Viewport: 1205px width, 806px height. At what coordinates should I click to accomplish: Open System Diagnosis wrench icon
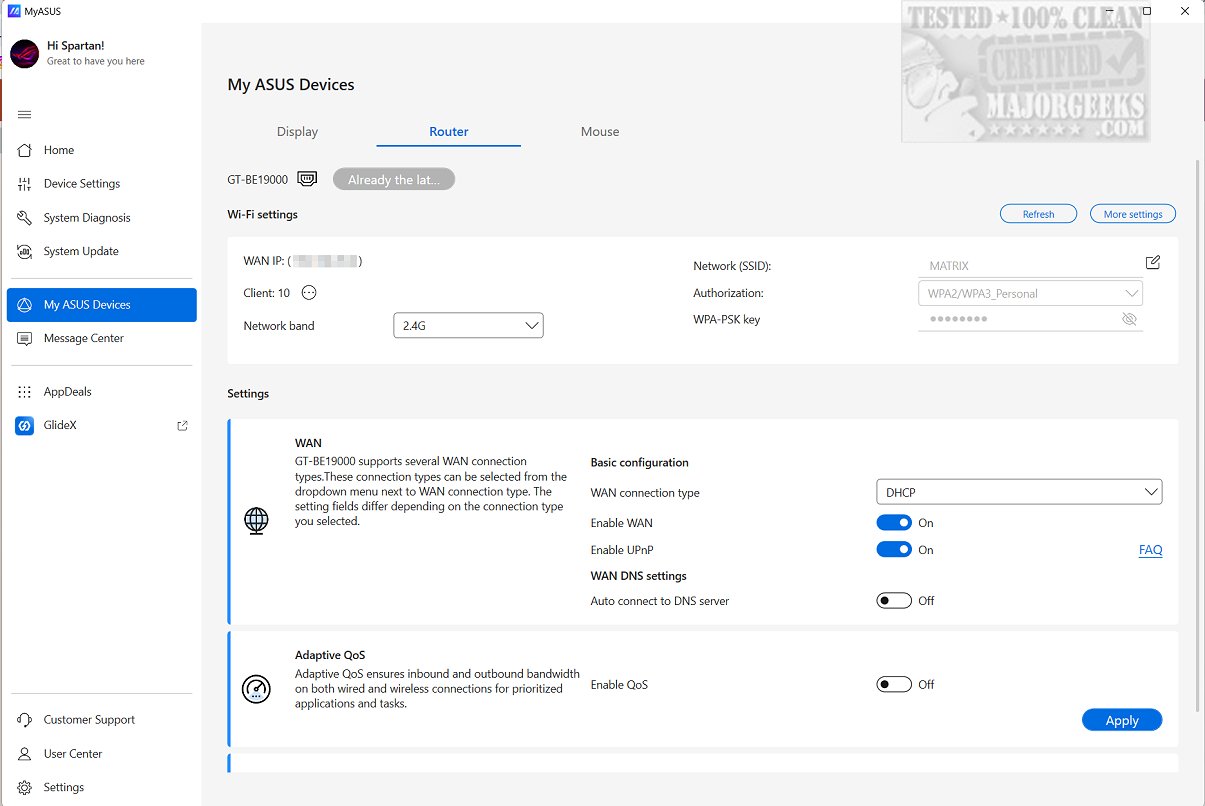[25, 218]
